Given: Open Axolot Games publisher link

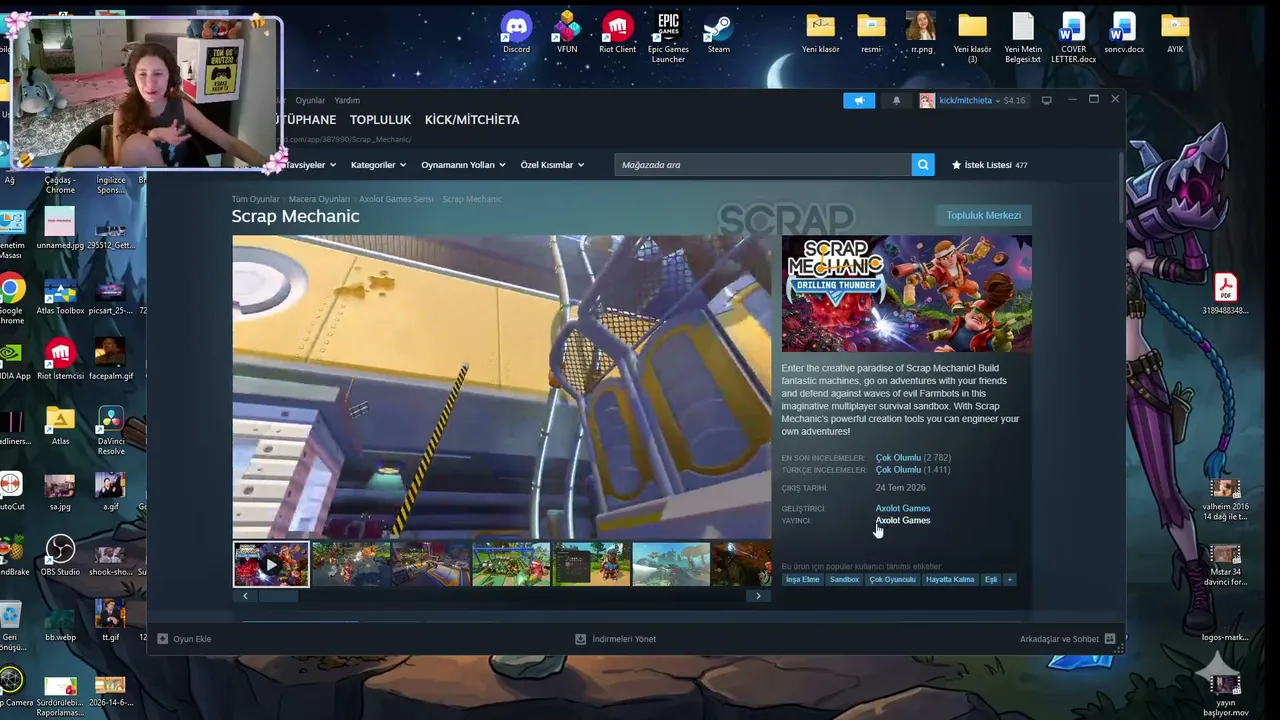Looking at the screenshot, I should tap(903, 520).
